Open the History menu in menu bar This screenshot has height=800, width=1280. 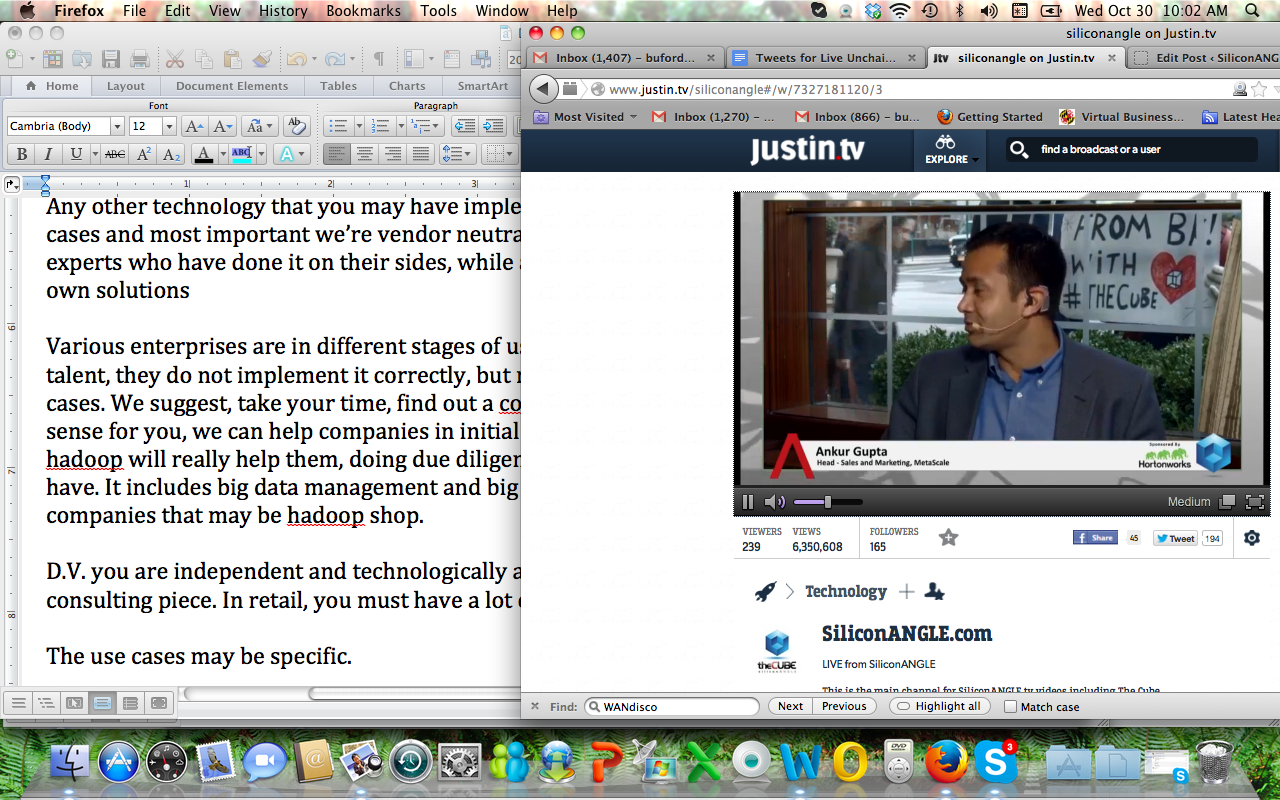(283, 11)
